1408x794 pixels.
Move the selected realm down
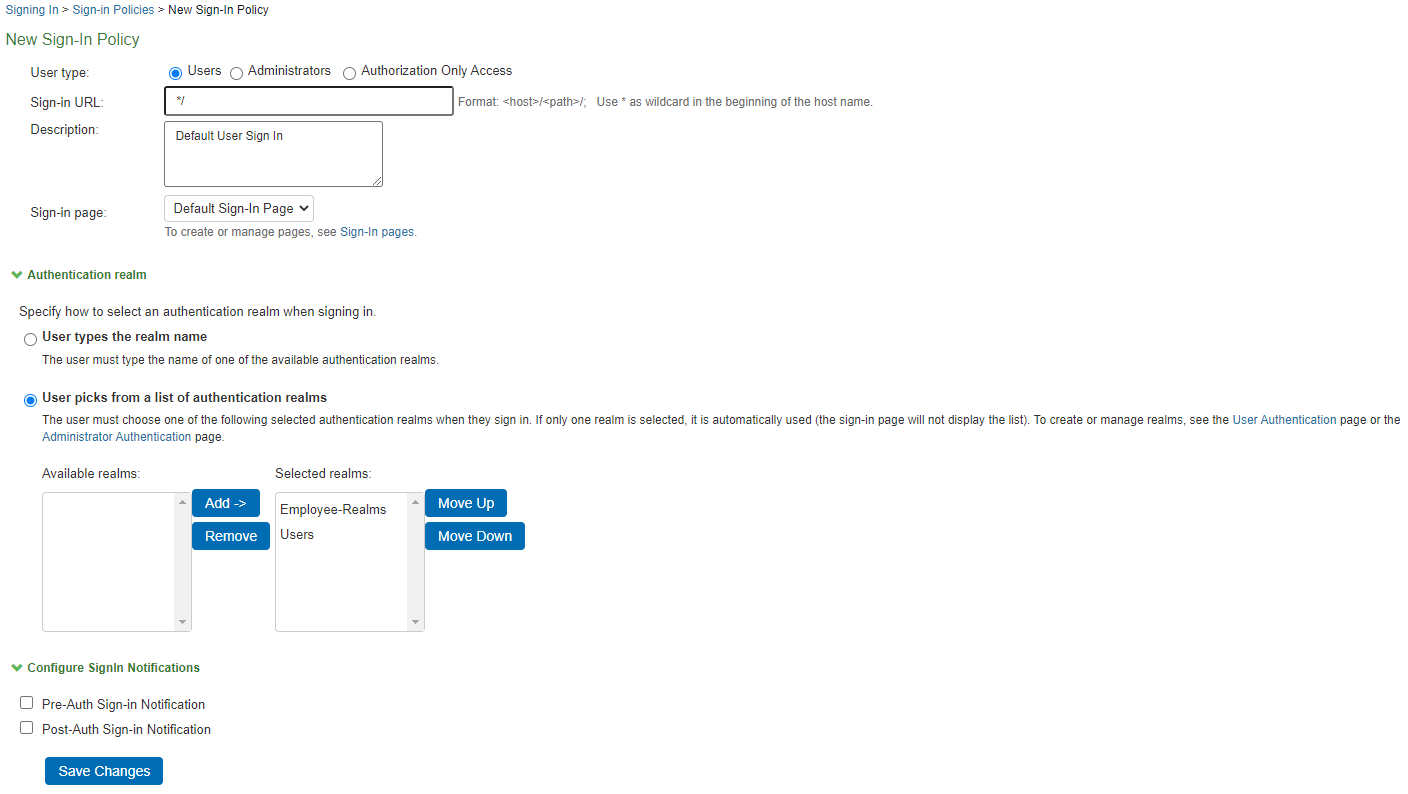(474, 535)
